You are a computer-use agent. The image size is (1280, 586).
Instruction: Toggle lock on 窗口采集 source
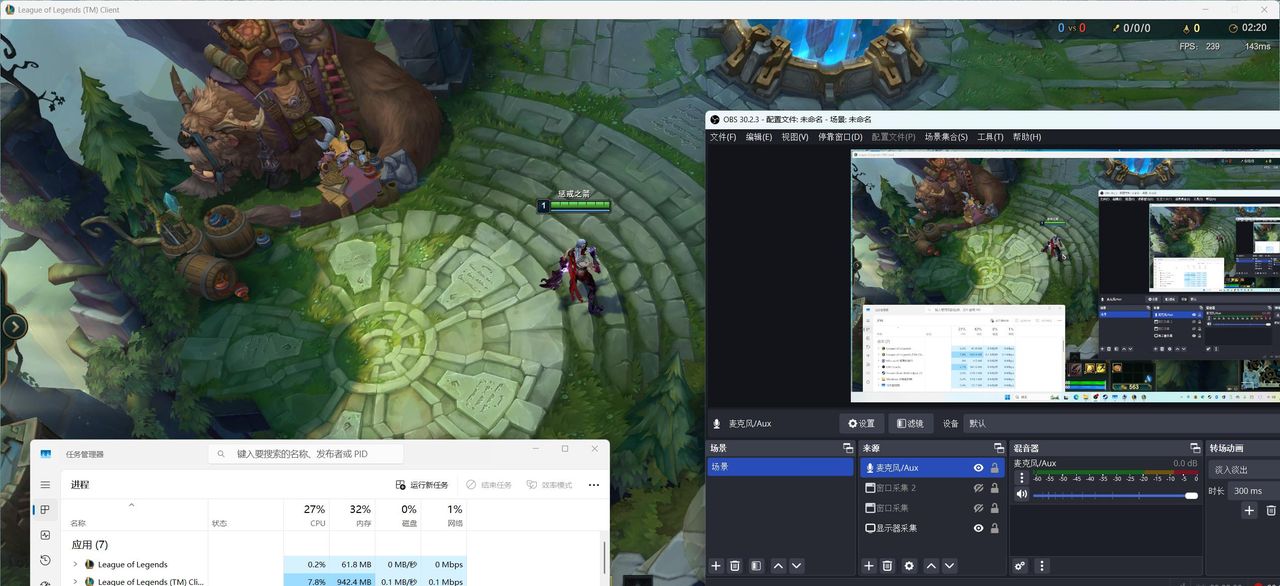tap(995, 508)
